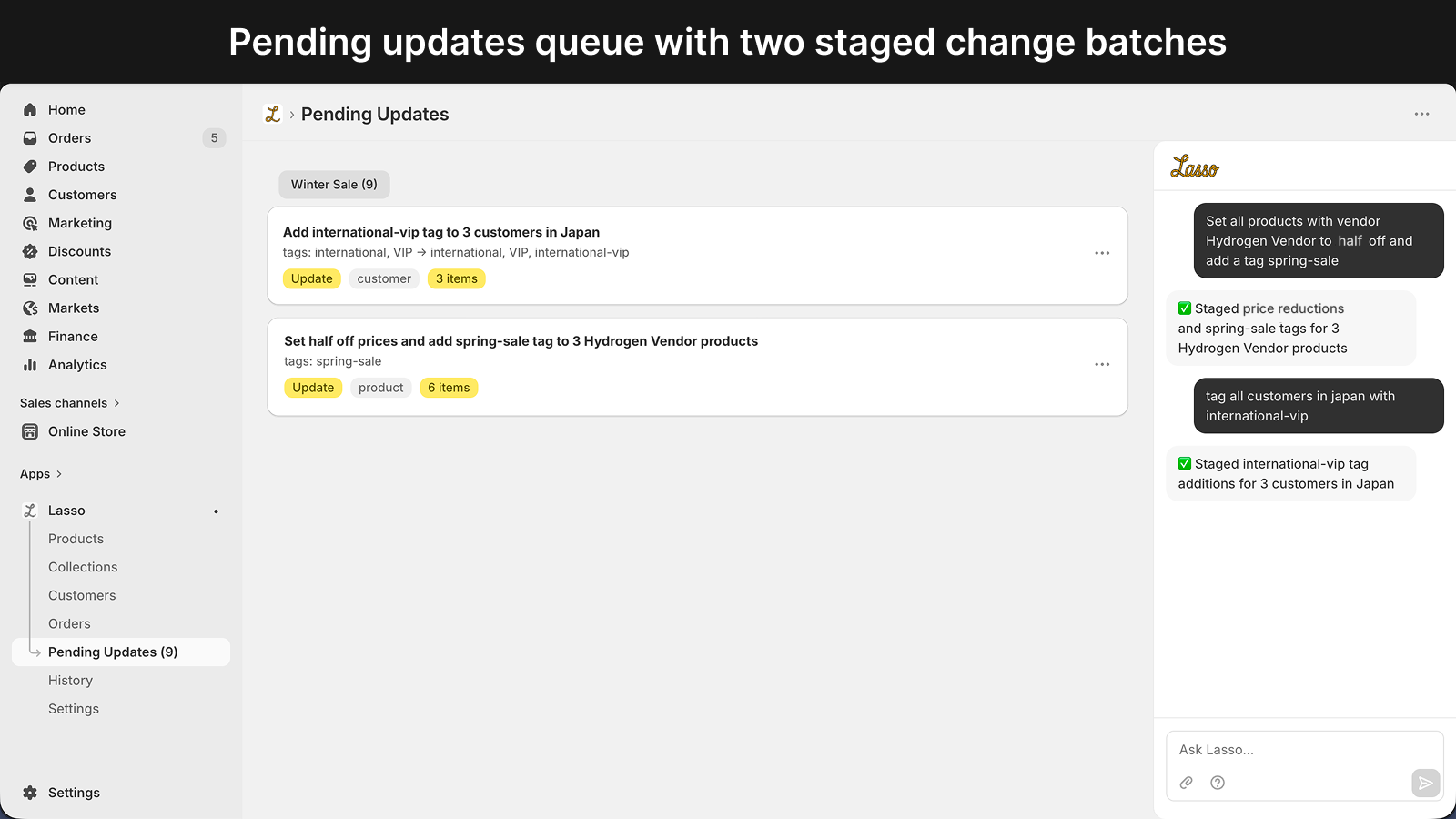Click the Winter Sale (9) filter chip
The image size is (1456, 819).
[334, 185]
